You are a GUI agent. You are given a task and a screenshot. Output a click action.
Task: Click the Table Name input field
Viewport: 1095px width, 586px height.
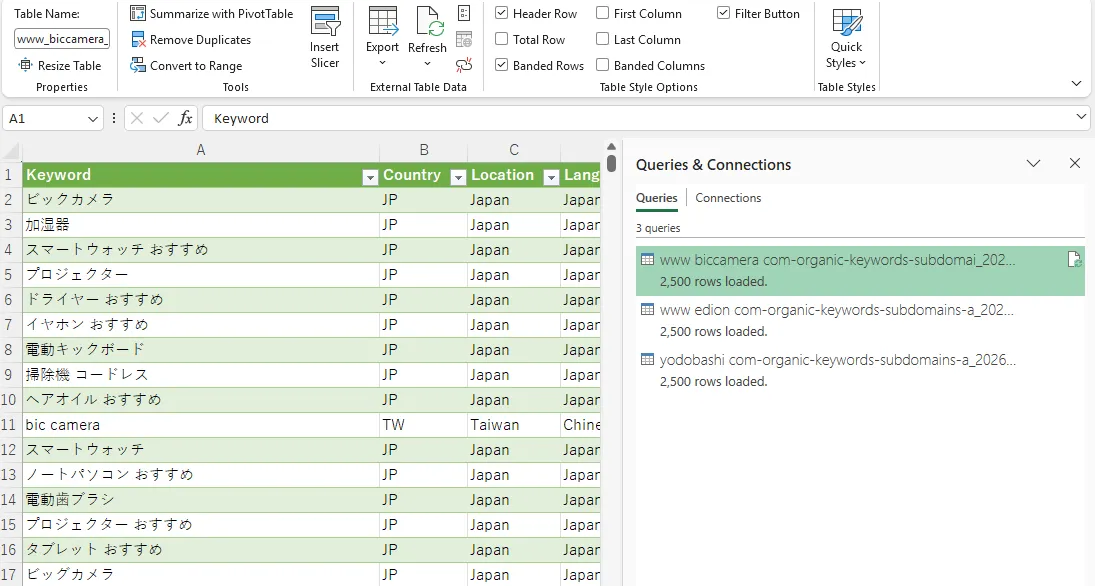point(62,39)
